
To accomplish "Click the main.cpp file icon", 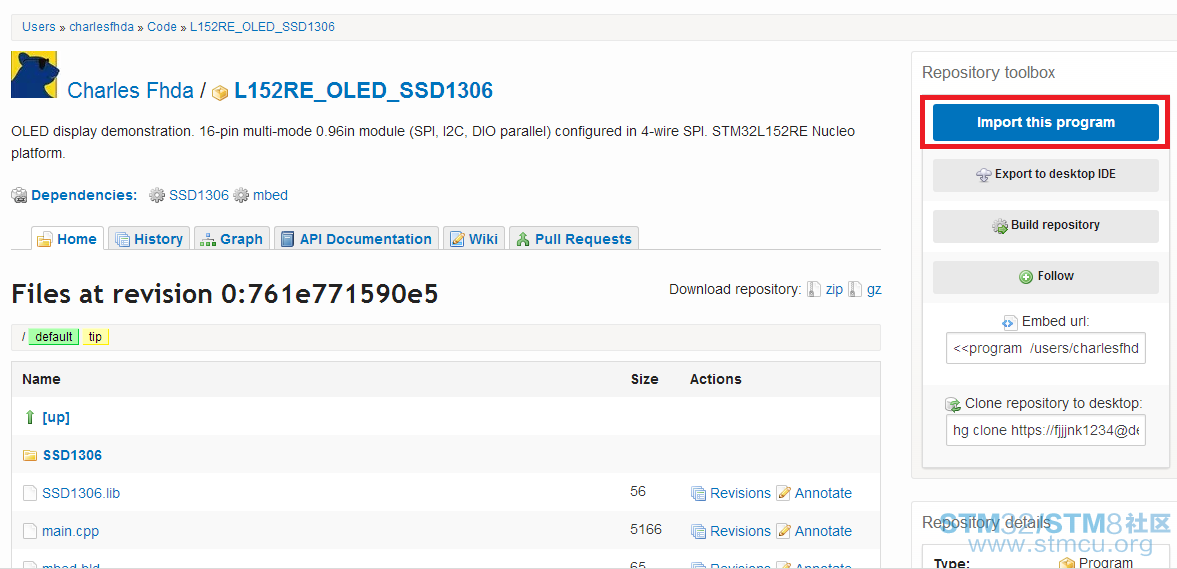I will pyautogui.click(x=30, y=531).
